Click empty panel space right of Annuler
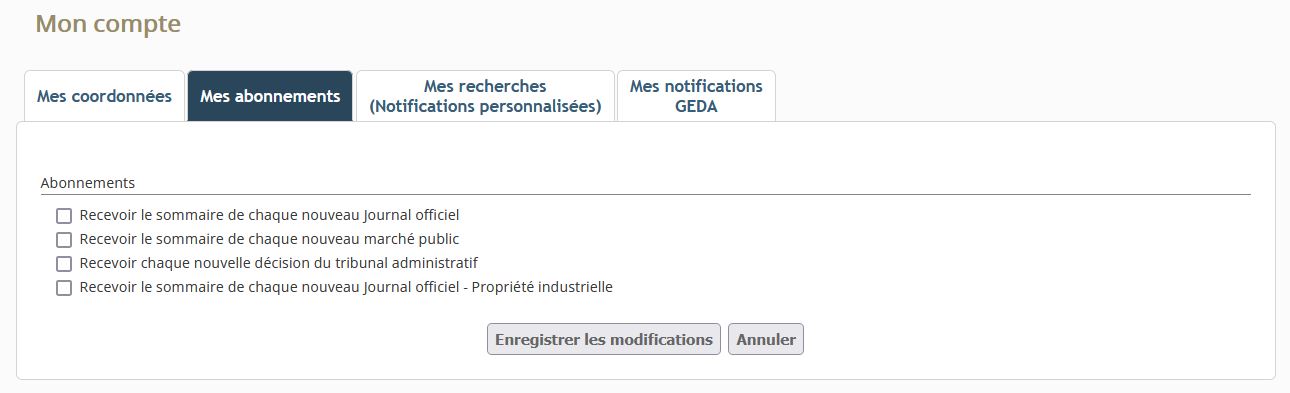The image size is (1290, 393). click(x=1030, y=339)
